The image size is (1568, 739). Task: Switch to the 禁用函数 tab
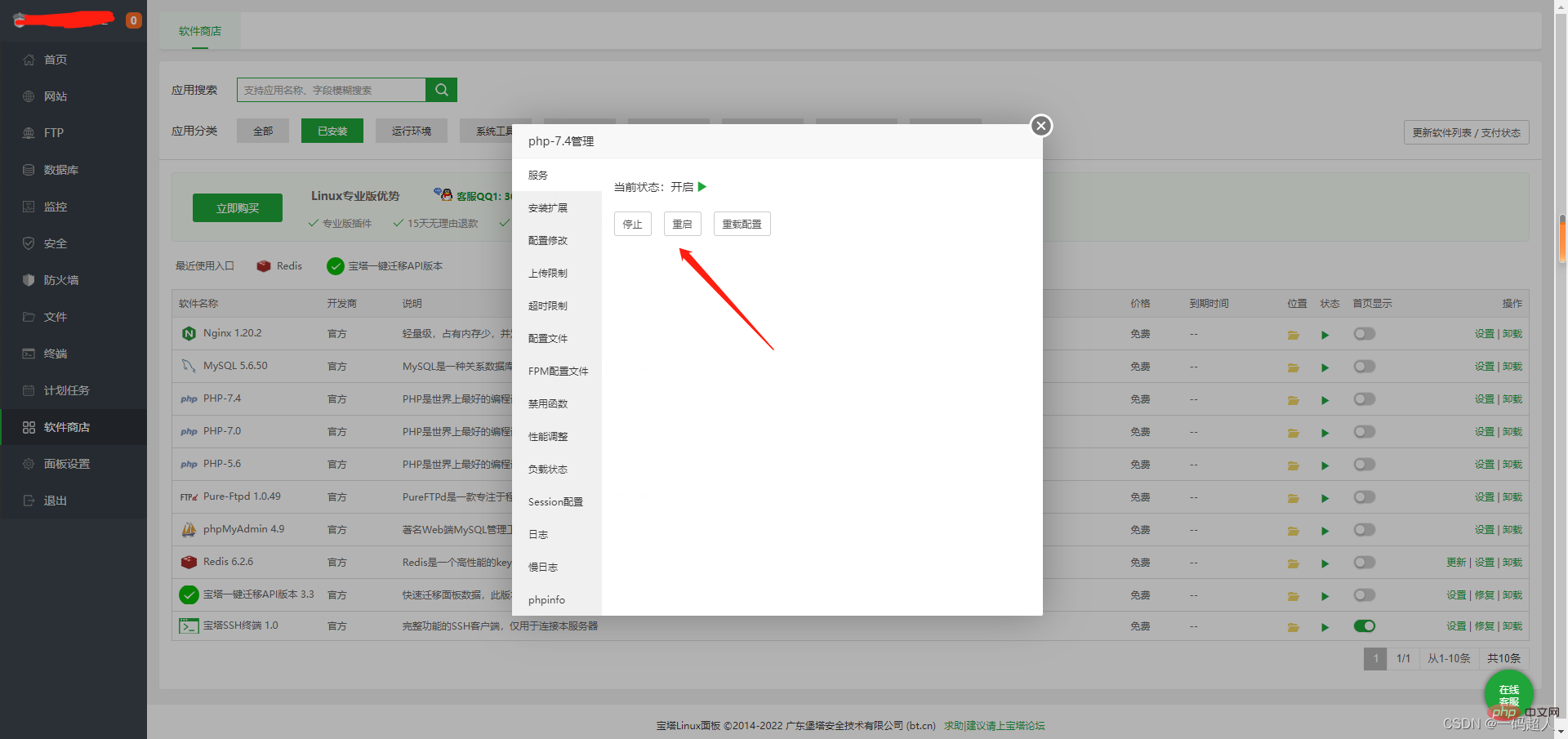coord(557,404)
